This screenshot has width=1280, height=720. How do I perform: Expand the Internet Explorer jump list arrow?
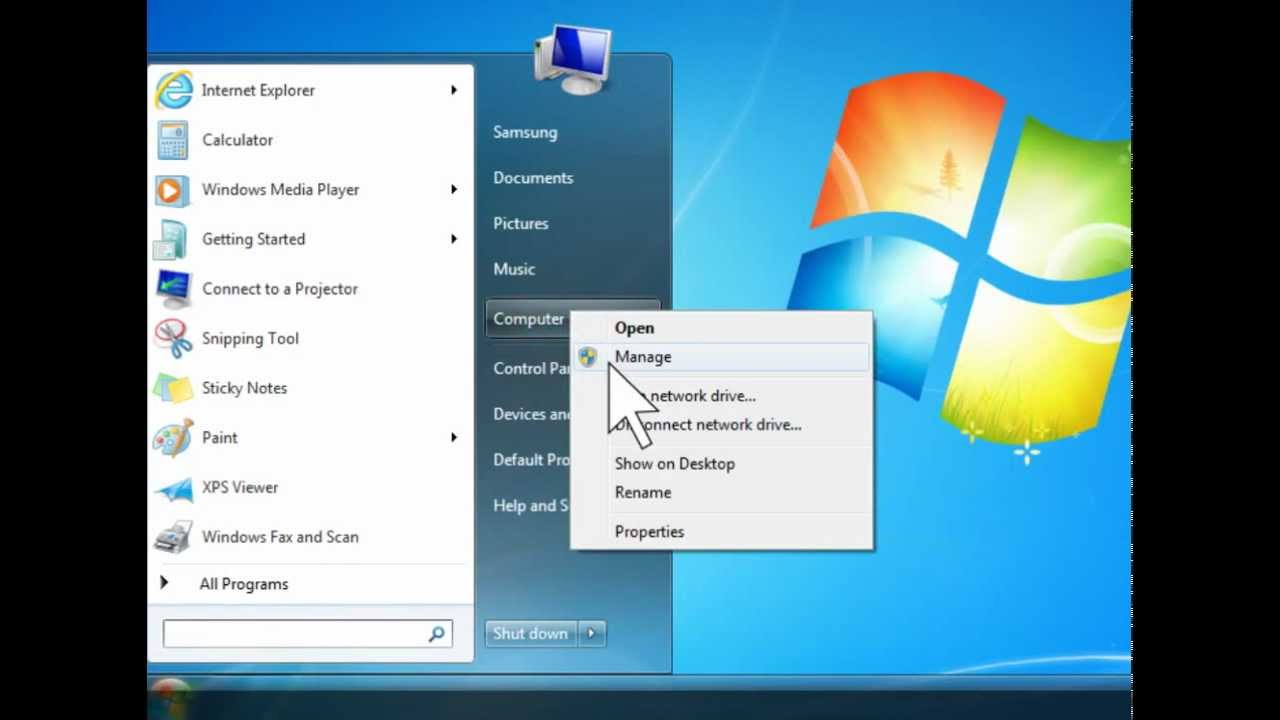tap(454, 90)
